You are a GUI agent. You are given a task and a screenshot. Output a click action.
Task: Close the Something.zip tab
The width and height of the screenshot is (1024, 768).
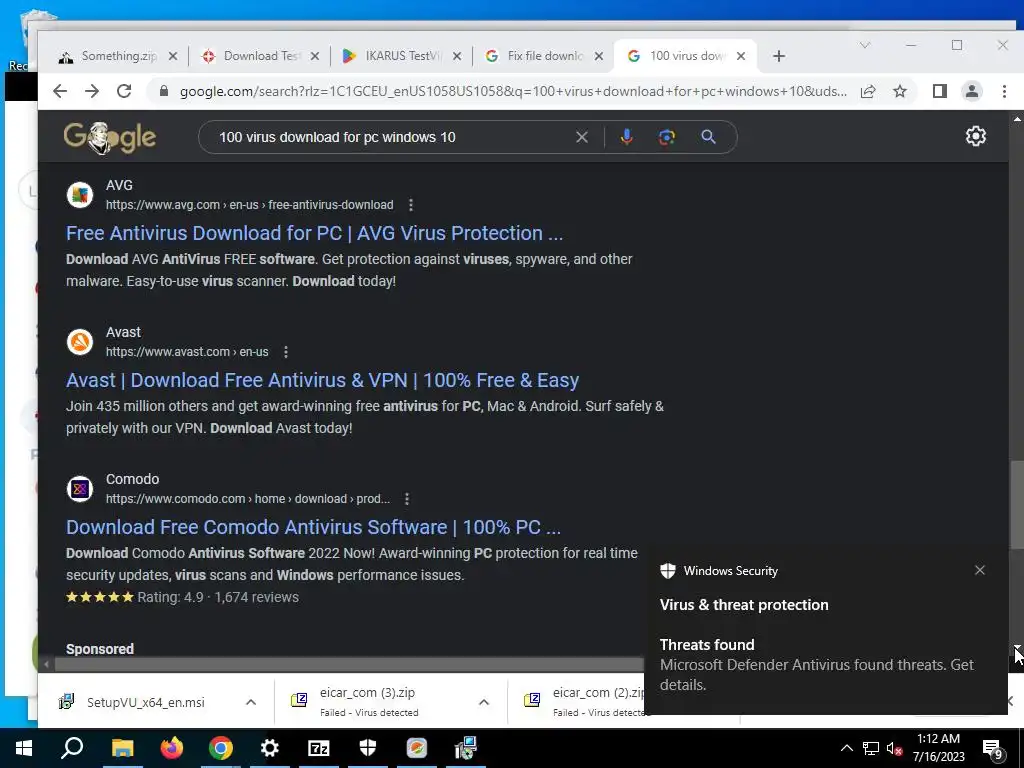tap(173, 56)
